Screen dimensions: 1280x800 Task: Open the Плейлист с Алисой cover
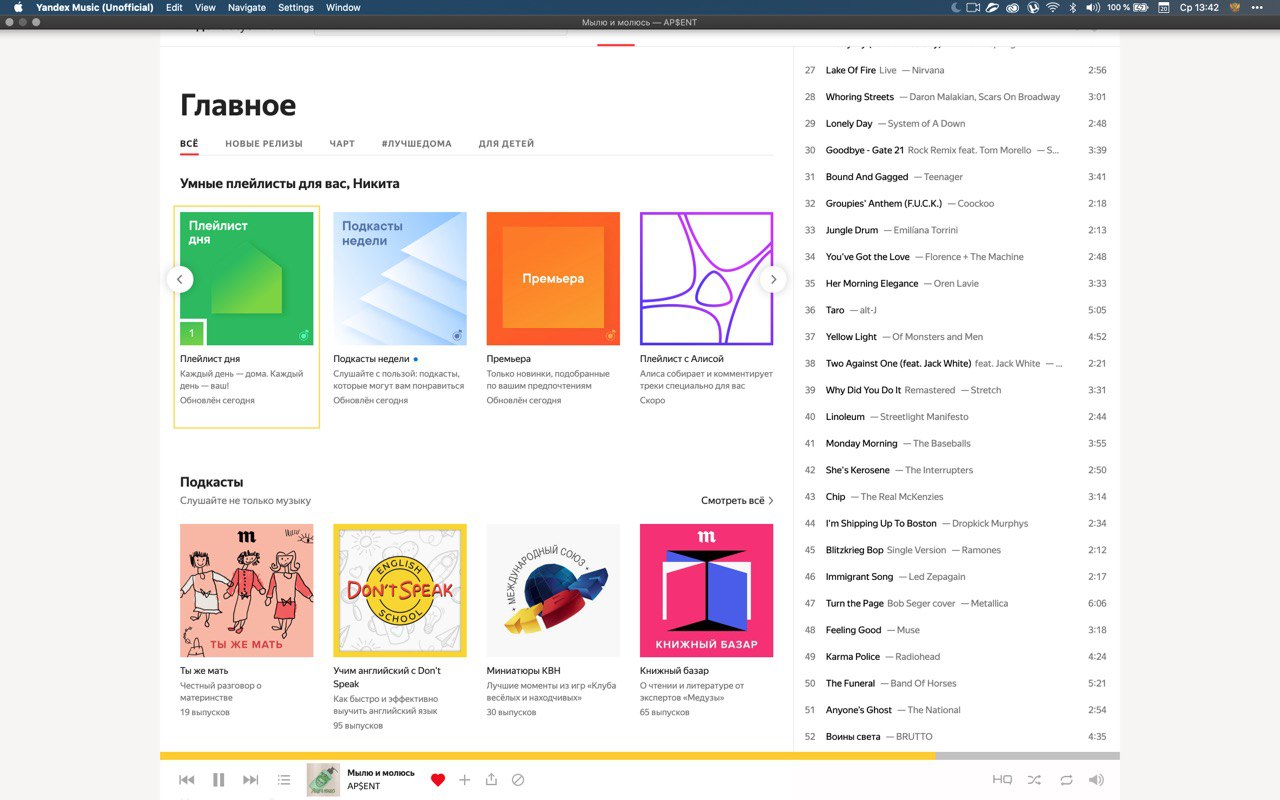(706, 278)
